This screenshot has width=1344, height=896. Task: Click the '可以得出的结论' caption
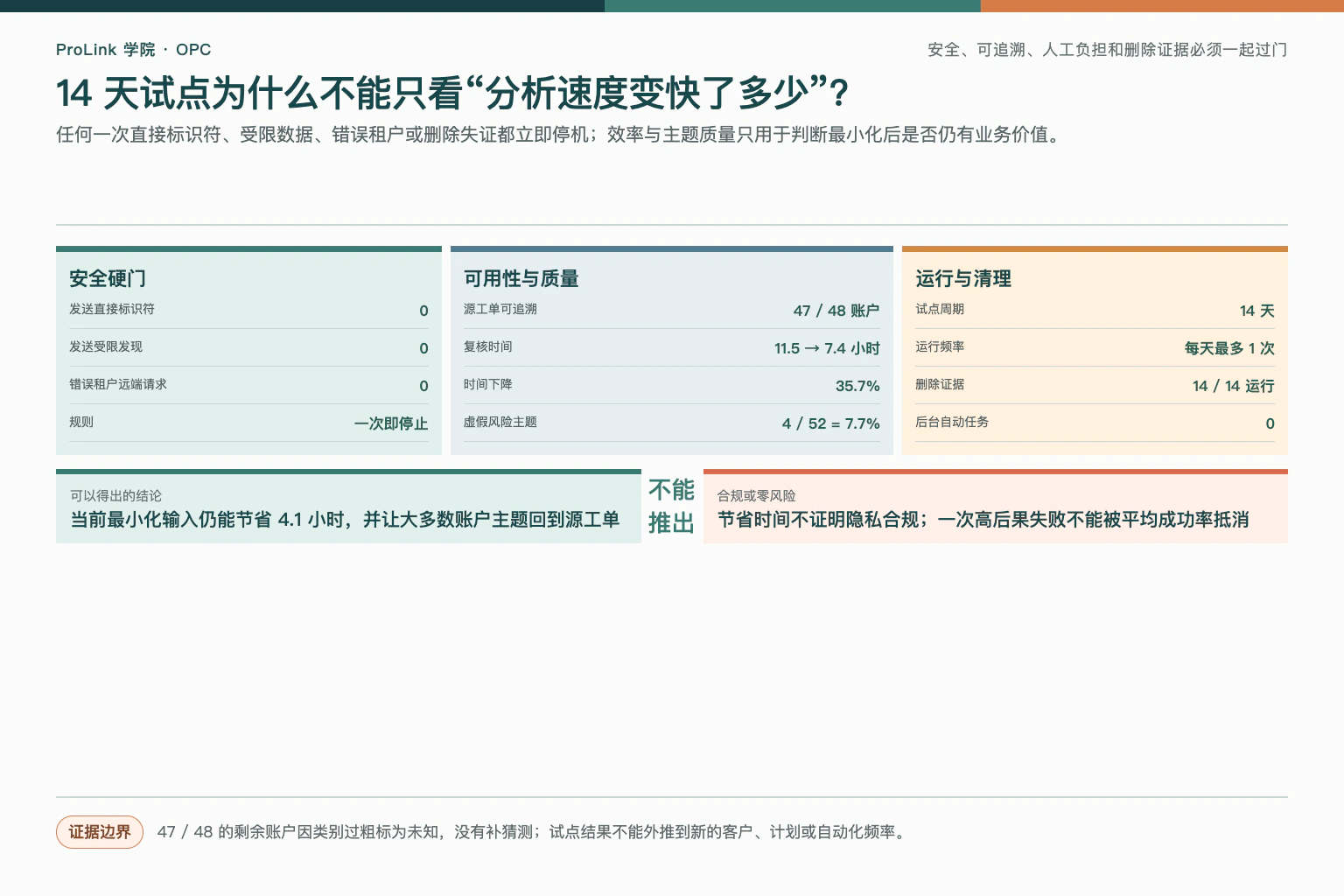(x=115, y=496)
